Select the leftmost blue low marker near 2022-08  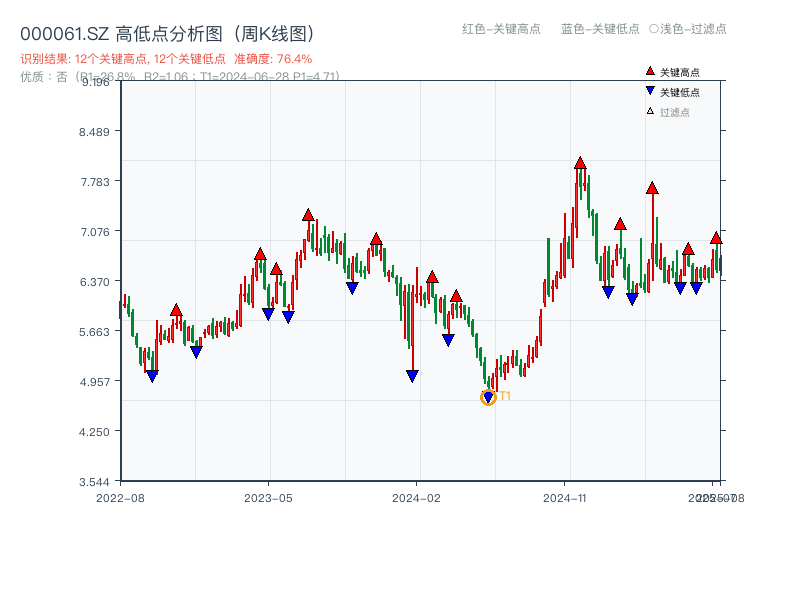[152, 376]
